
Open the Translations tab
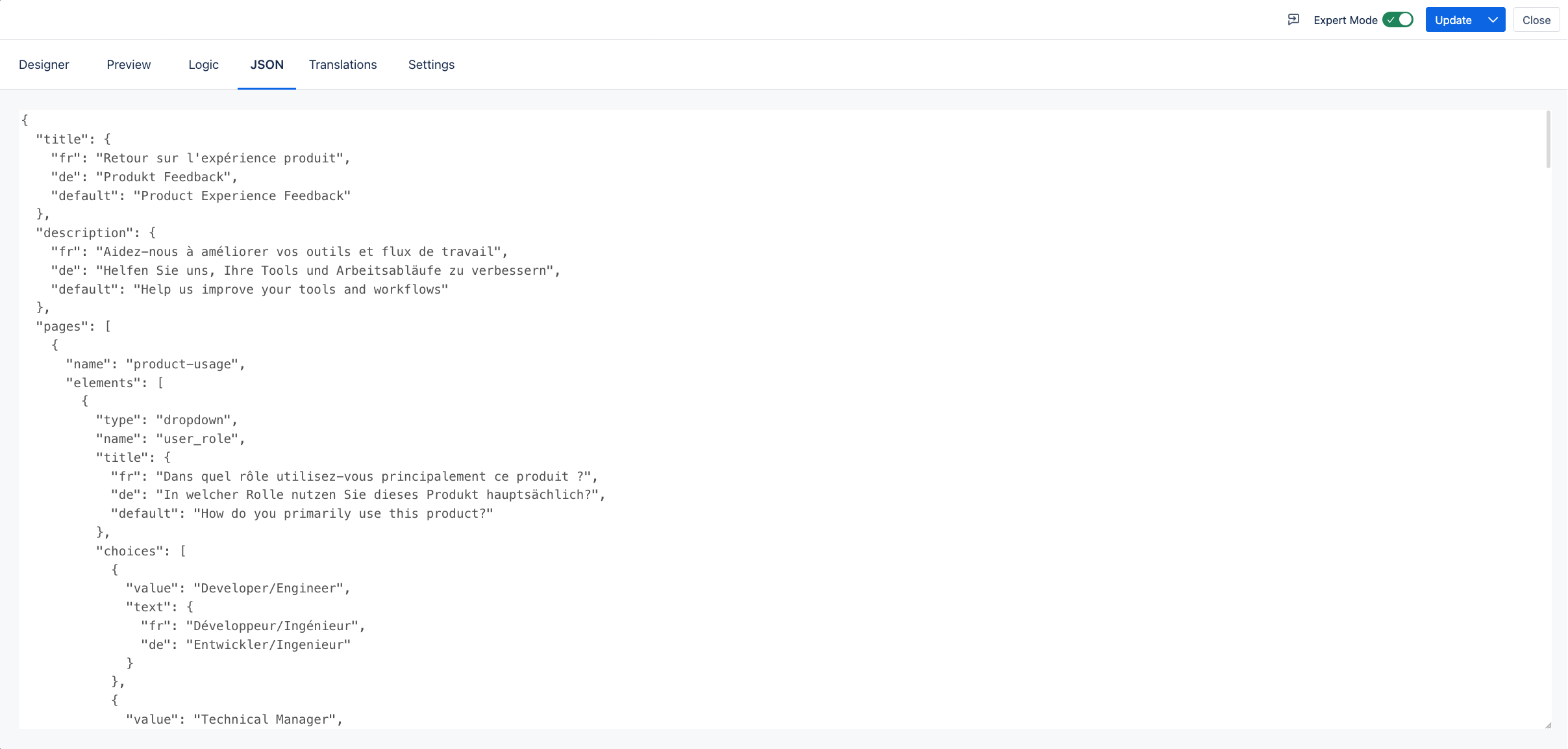point(343,64)
